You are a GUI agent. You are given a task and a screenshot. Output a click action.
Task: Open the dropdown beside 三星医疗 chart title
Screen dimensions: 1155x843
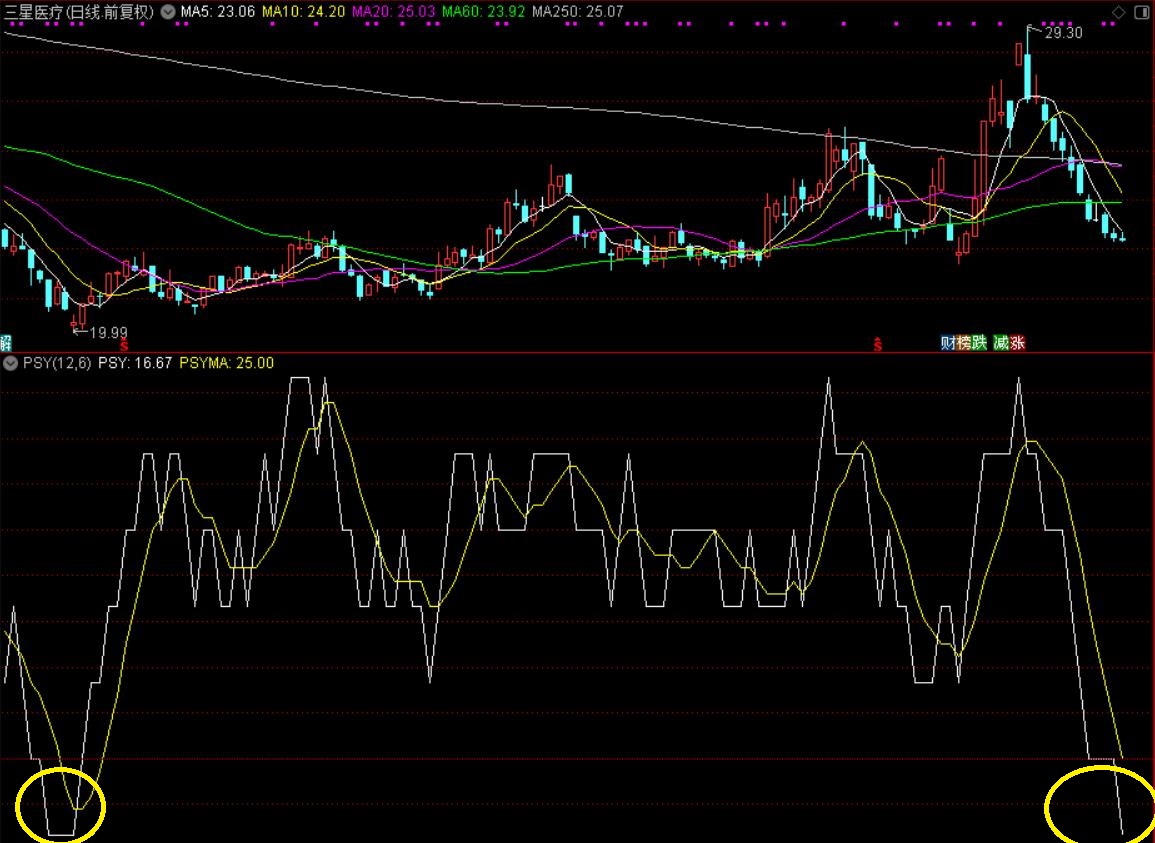pyautogui.click(x=166, y=12)
